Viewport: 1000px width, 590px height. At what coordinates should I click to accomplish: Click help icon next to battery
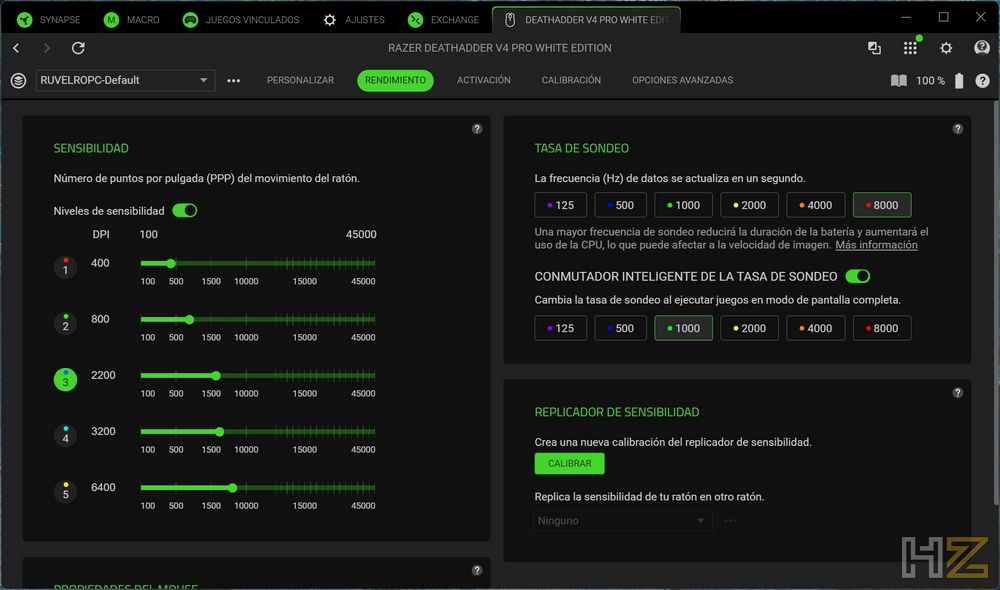[x=983, y=80]
